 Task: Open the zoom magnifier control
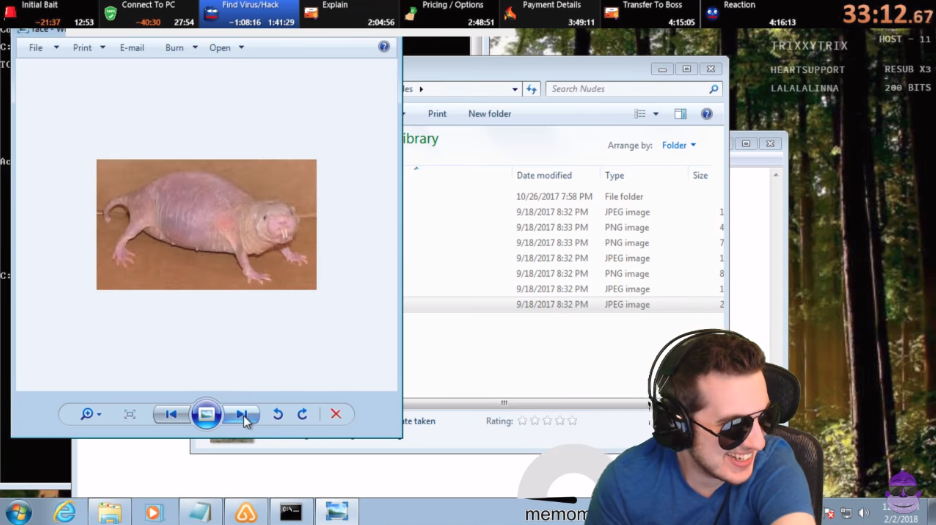90,414
